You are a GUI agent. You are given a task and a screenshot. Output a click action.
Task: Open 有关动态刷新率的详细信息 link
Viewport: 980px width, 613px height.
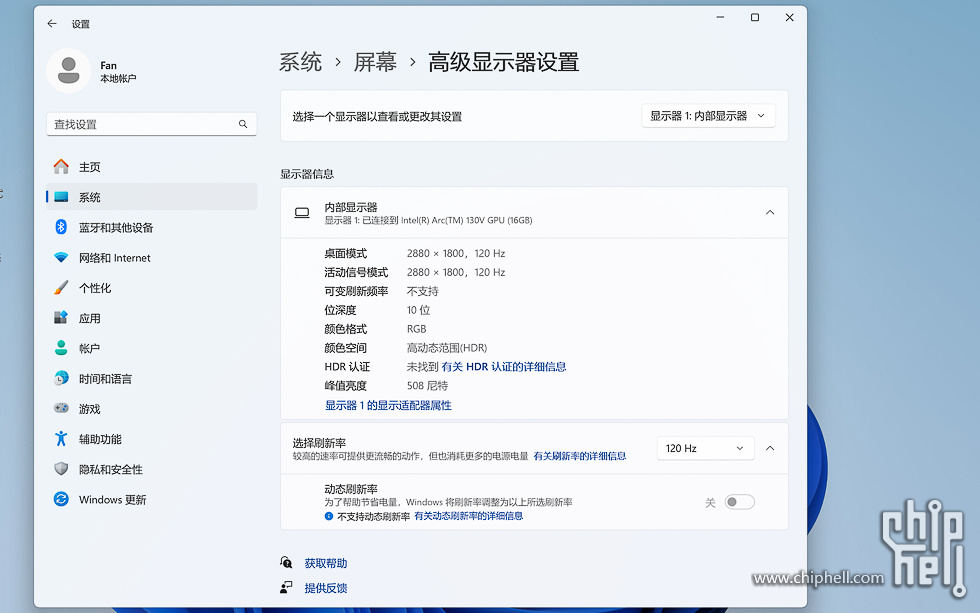tap(469, 516)
